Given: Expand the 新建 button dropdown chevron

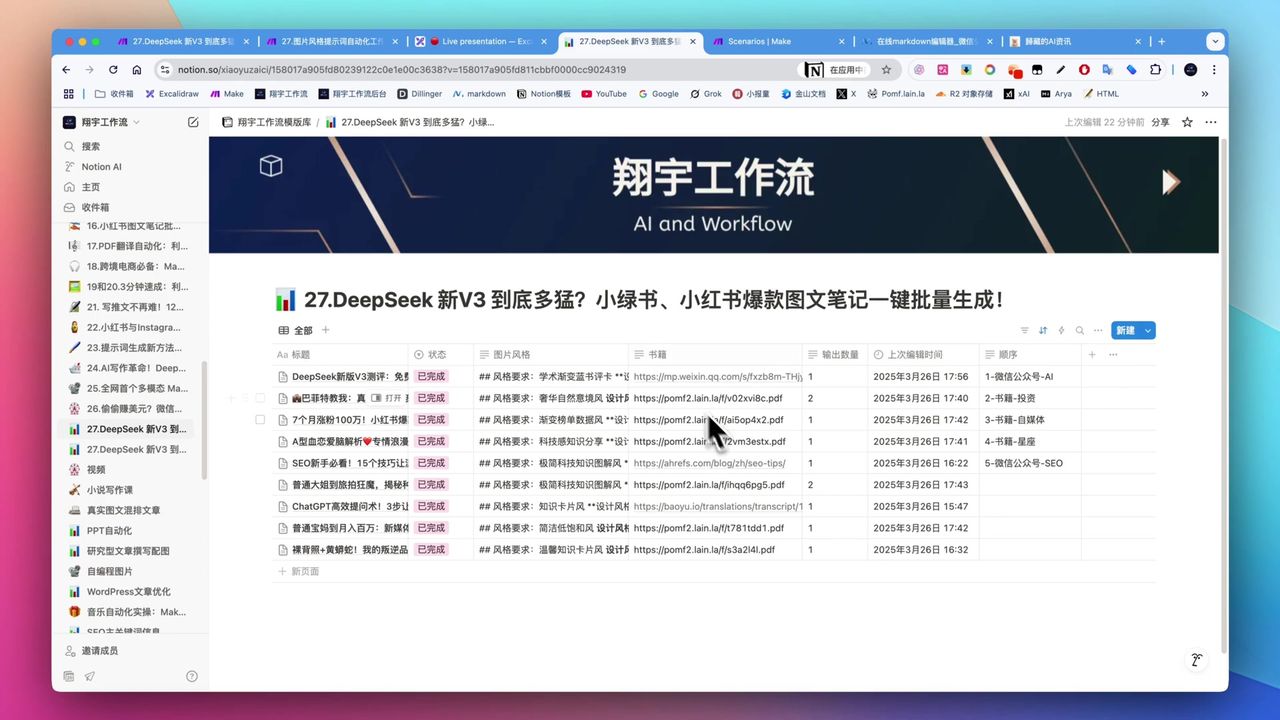Looking at the screenshot, I should click(1148, 330).
